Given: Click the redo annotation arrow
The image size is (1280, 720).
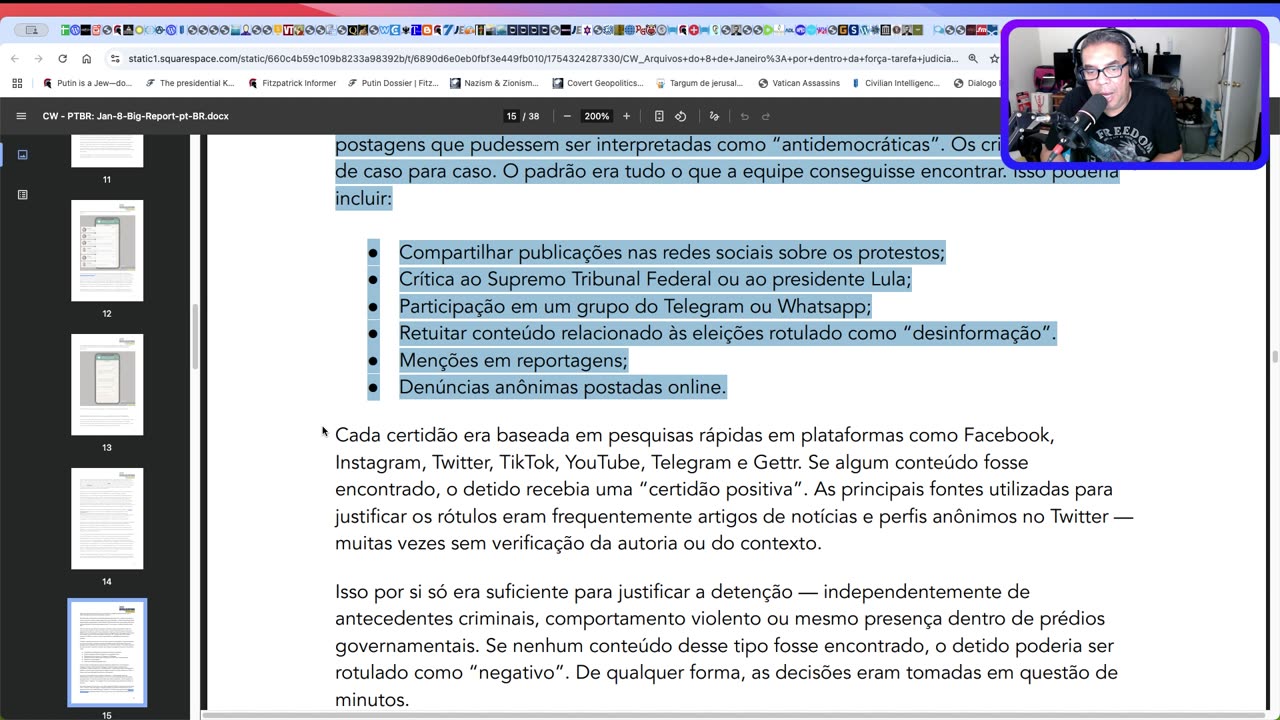Looking at the screenshot, I should point(766,116).
